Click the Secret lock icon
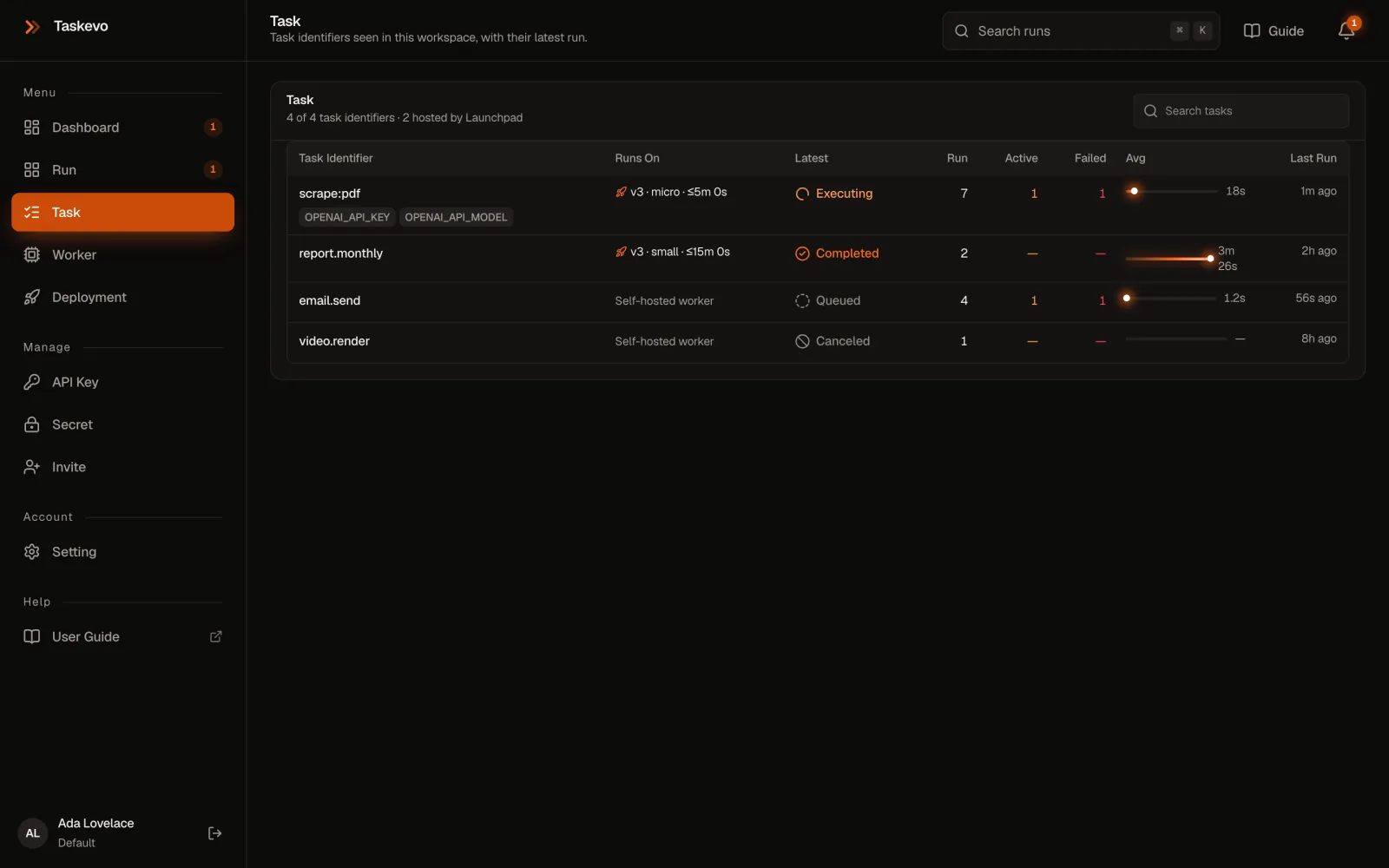The height and width of the screenshot is (868, 1389). [x=32, y=424]
